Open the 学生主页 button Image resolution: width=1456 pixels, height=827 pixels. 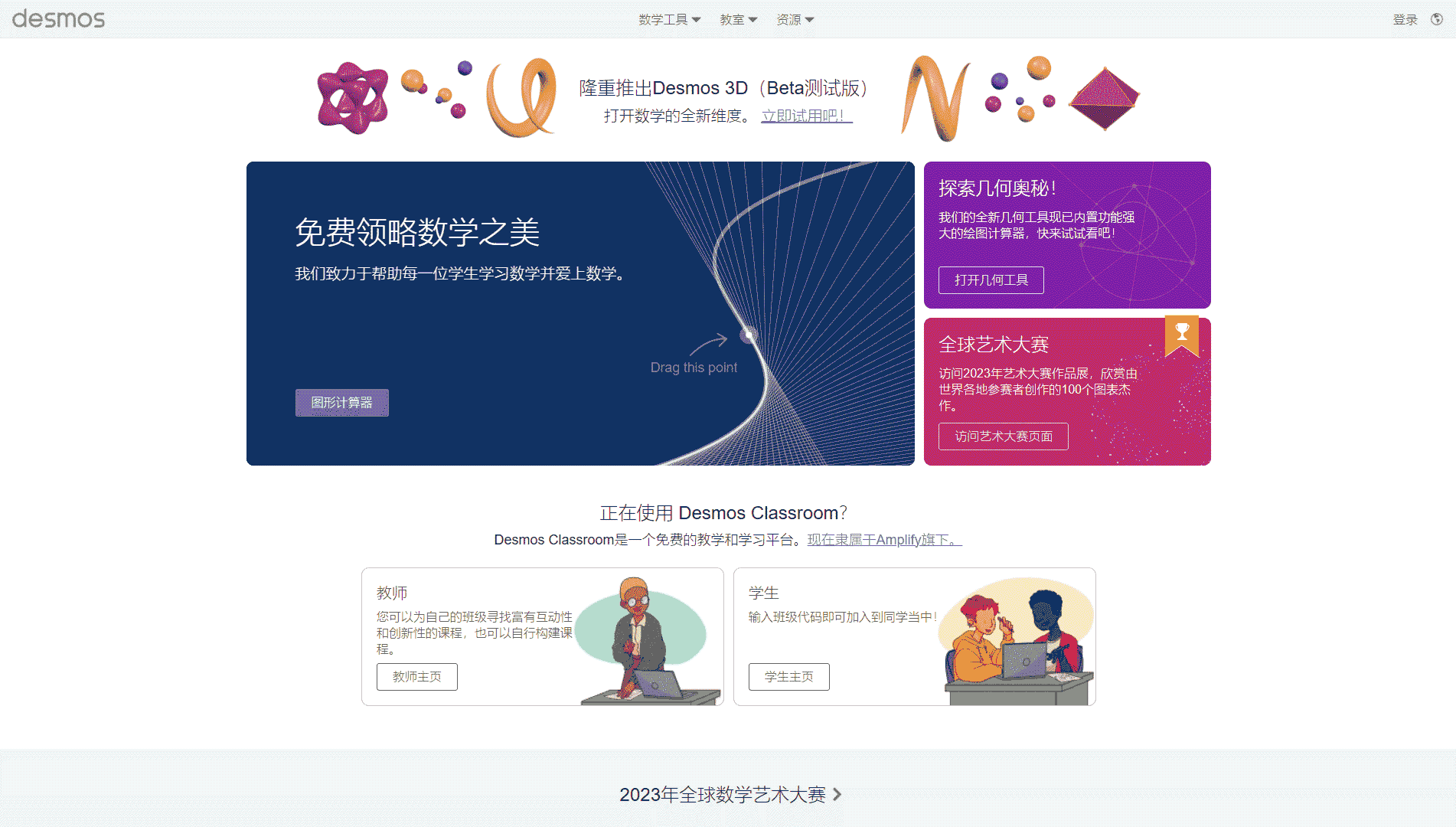point(789,677)
